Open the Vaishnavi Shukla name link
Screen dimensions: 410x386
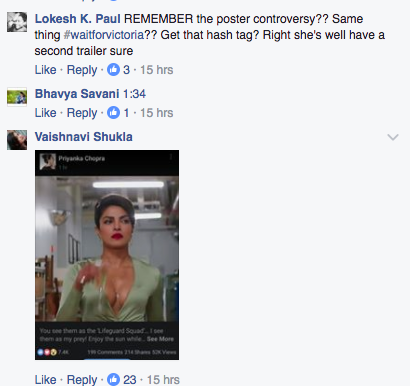point(84,137)
